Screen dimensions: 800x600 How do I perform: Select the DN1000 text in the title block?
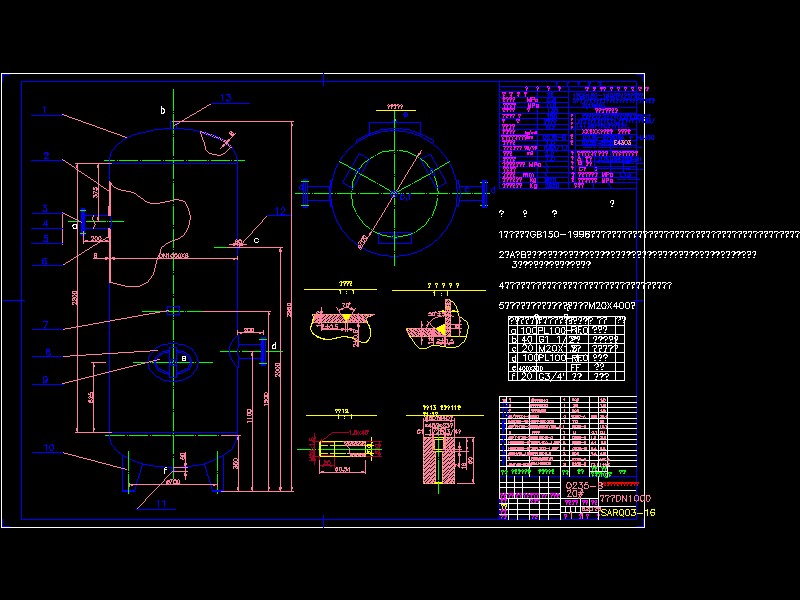(x=624, y=498)
